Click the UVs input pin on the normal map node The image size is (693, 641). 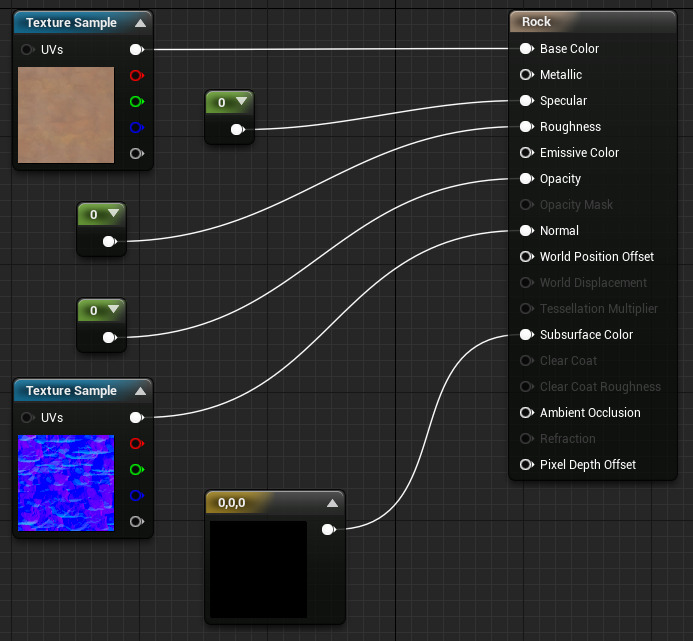28,417
